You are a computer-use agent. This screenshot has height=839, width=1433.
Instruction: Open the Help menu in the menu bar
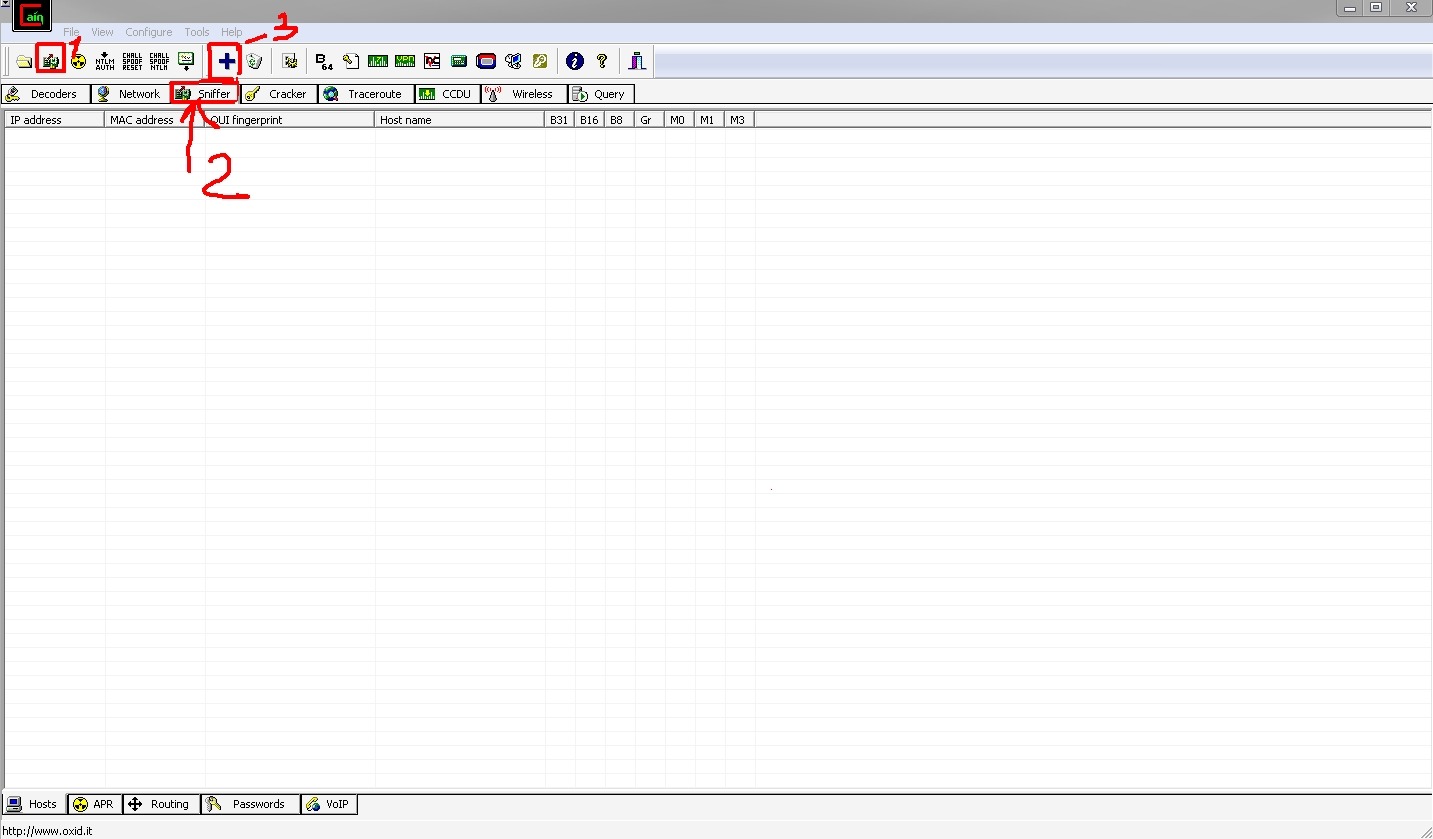[x=231, y=32]
